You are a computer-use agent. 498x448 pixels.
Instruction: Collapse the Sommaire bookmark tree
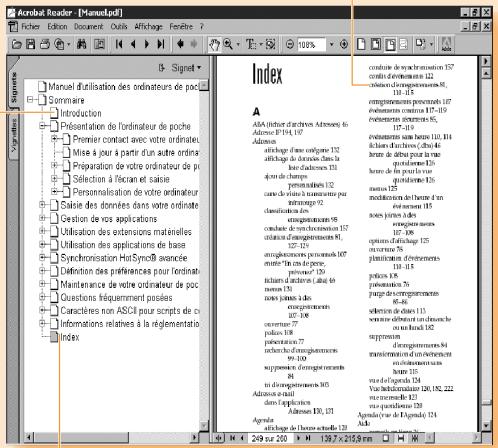pos(30,100)
